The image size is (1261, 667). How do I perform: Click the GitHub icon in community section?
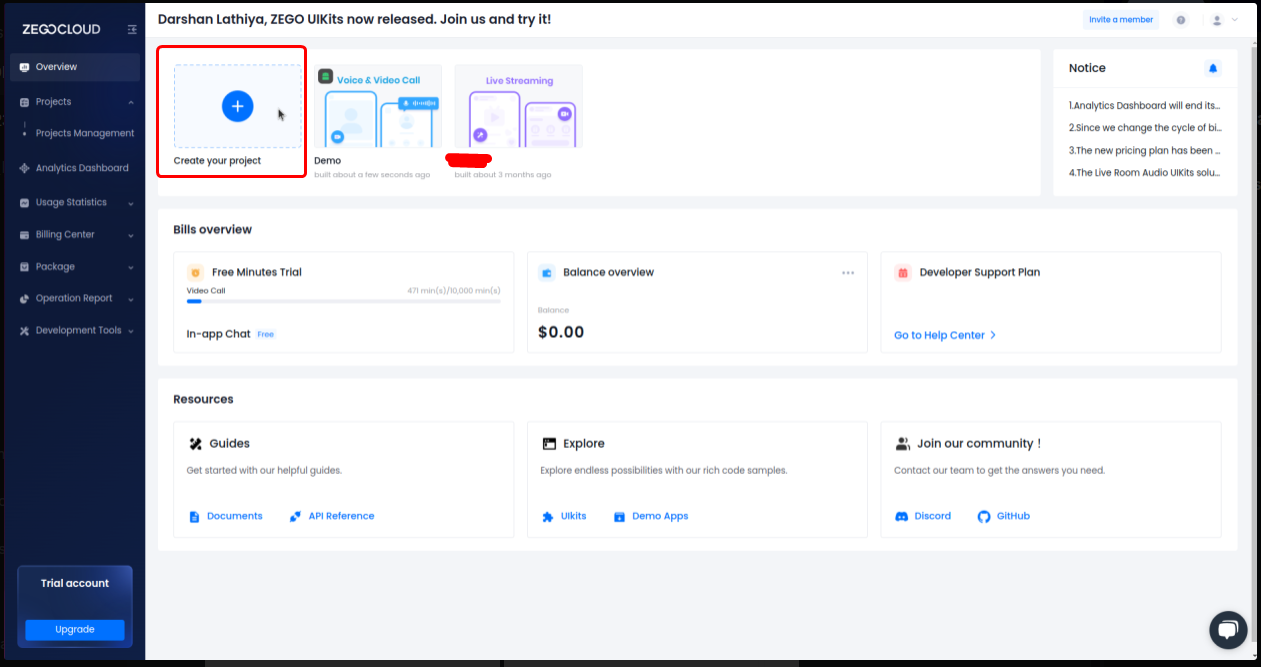tap(983, 516)
